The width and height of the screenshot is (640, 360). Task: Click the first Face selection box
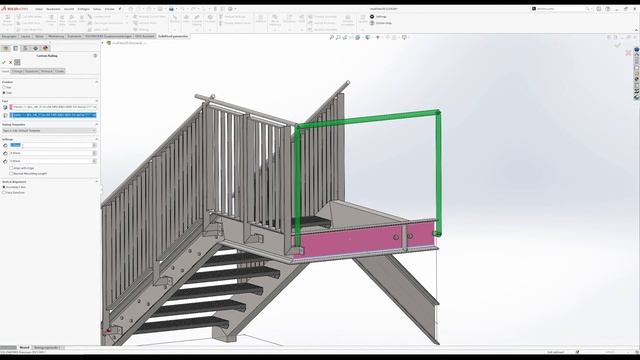click(x=53, y=107)
